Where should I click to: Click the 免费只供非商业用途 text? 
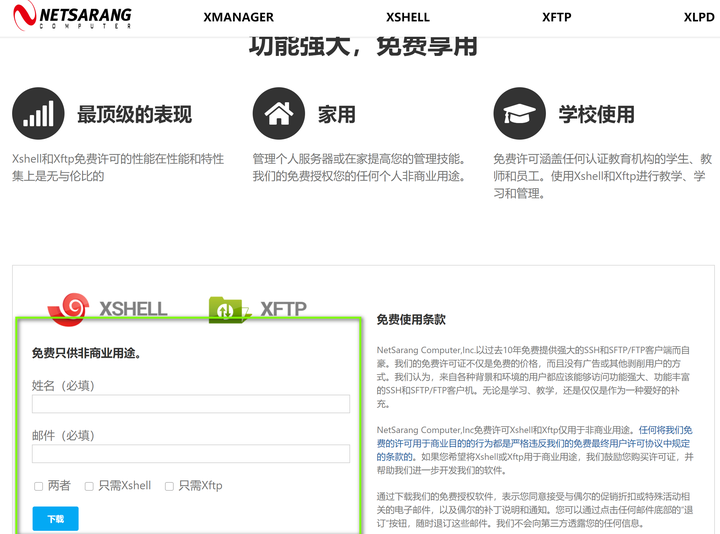click(86, 353)
